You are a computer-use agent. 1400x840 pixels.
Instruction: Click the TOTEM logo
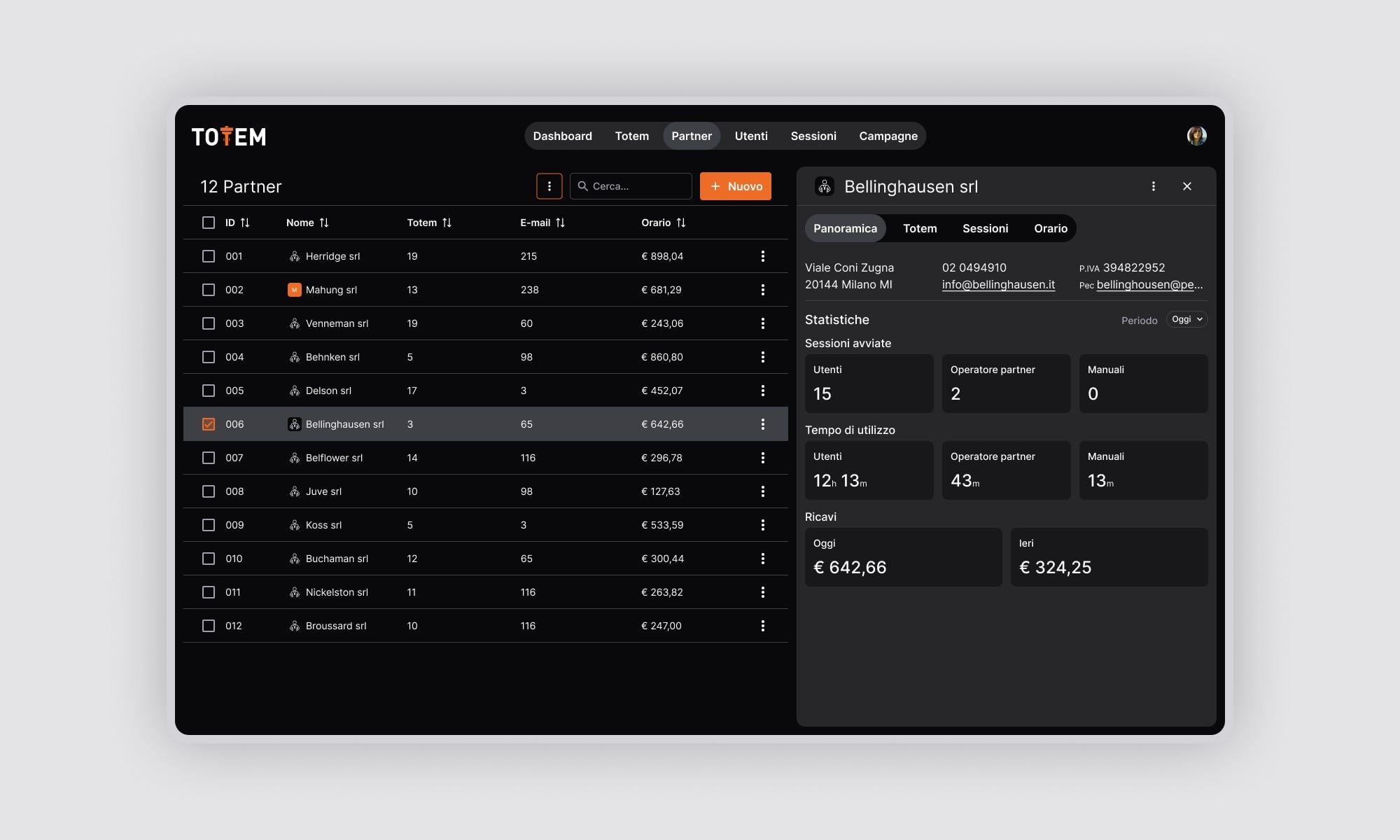[229, 136]
